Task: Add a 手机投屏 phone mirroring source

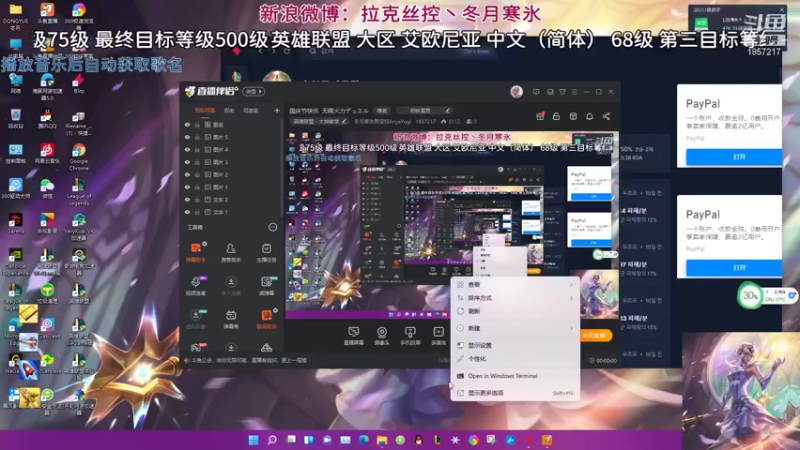Action: pyautogui.click(x=410, y=336)
